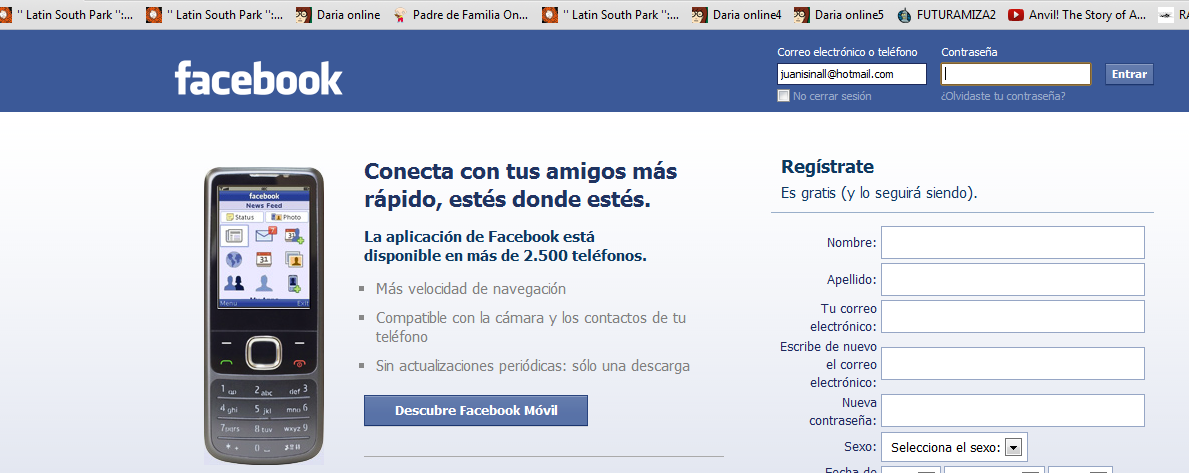Focus the Correo electrónico o teléfono login field
This screenshot has width=1189, height=473.
[x=852, y=74]
